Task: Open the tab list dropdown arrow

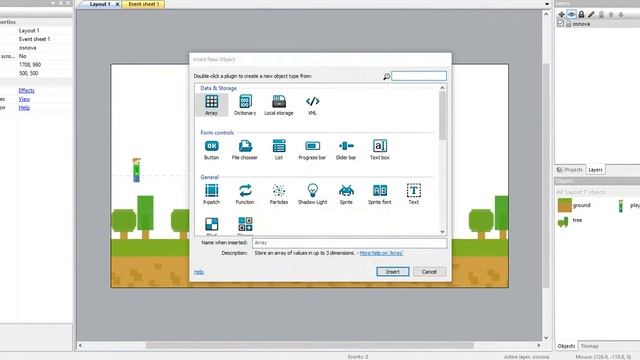Action: [x=547, y=4]
